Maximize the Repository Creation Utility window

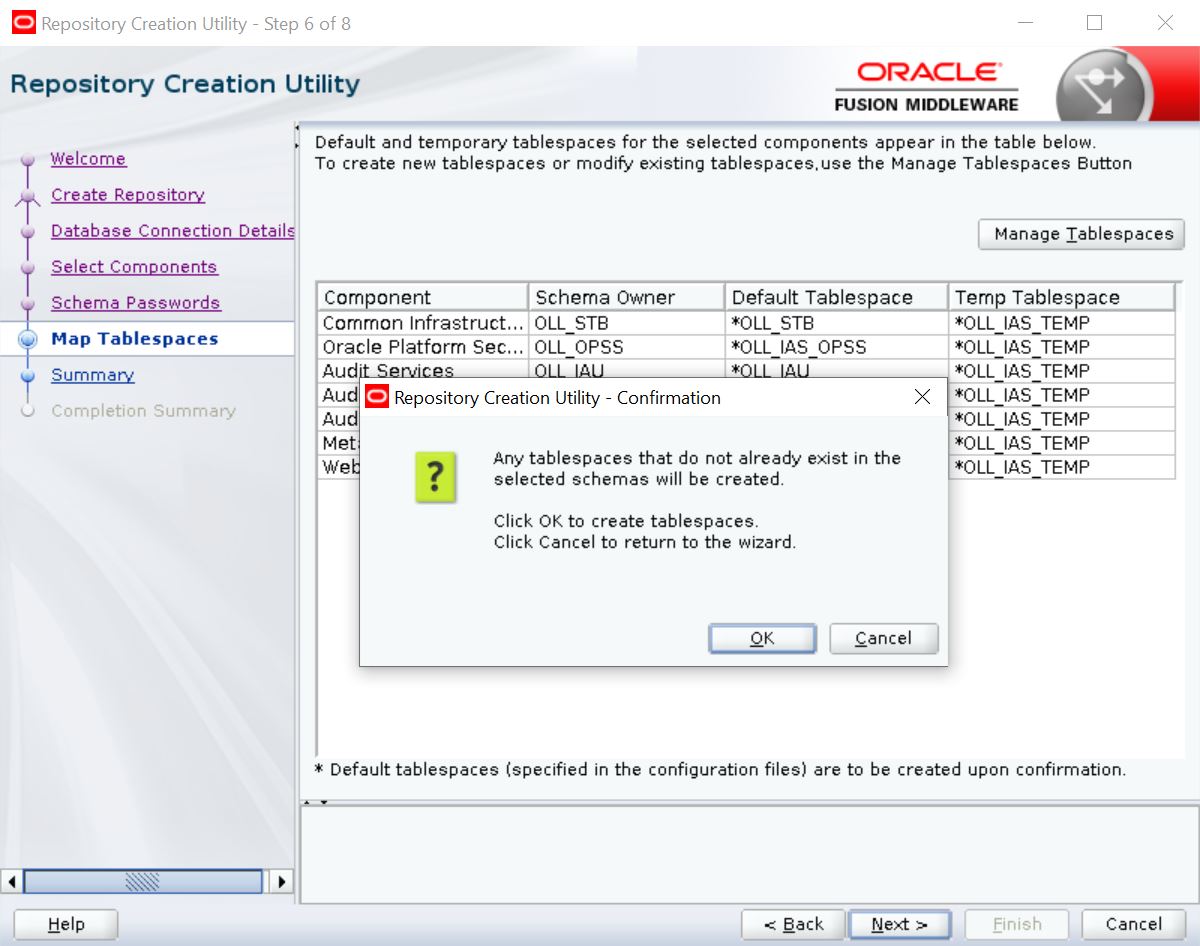(1094, 22)
